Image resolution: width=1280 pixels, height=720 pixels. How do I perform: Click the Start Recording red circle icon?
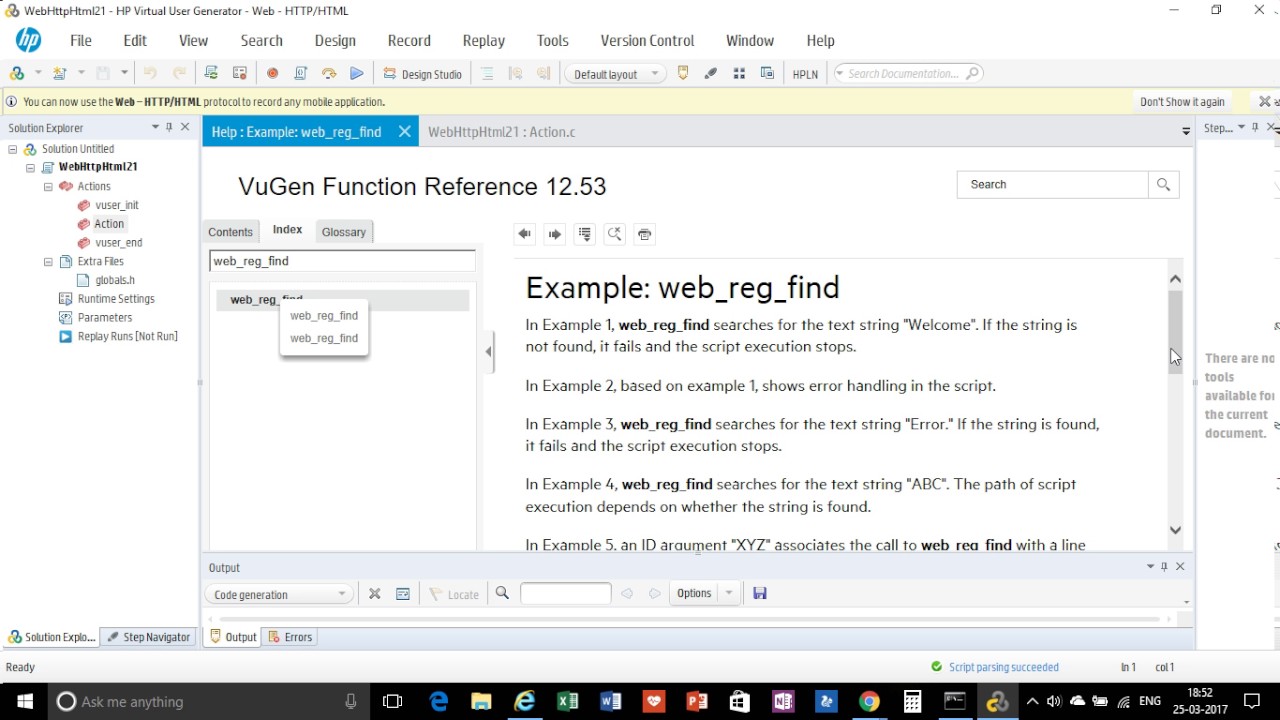272,73
